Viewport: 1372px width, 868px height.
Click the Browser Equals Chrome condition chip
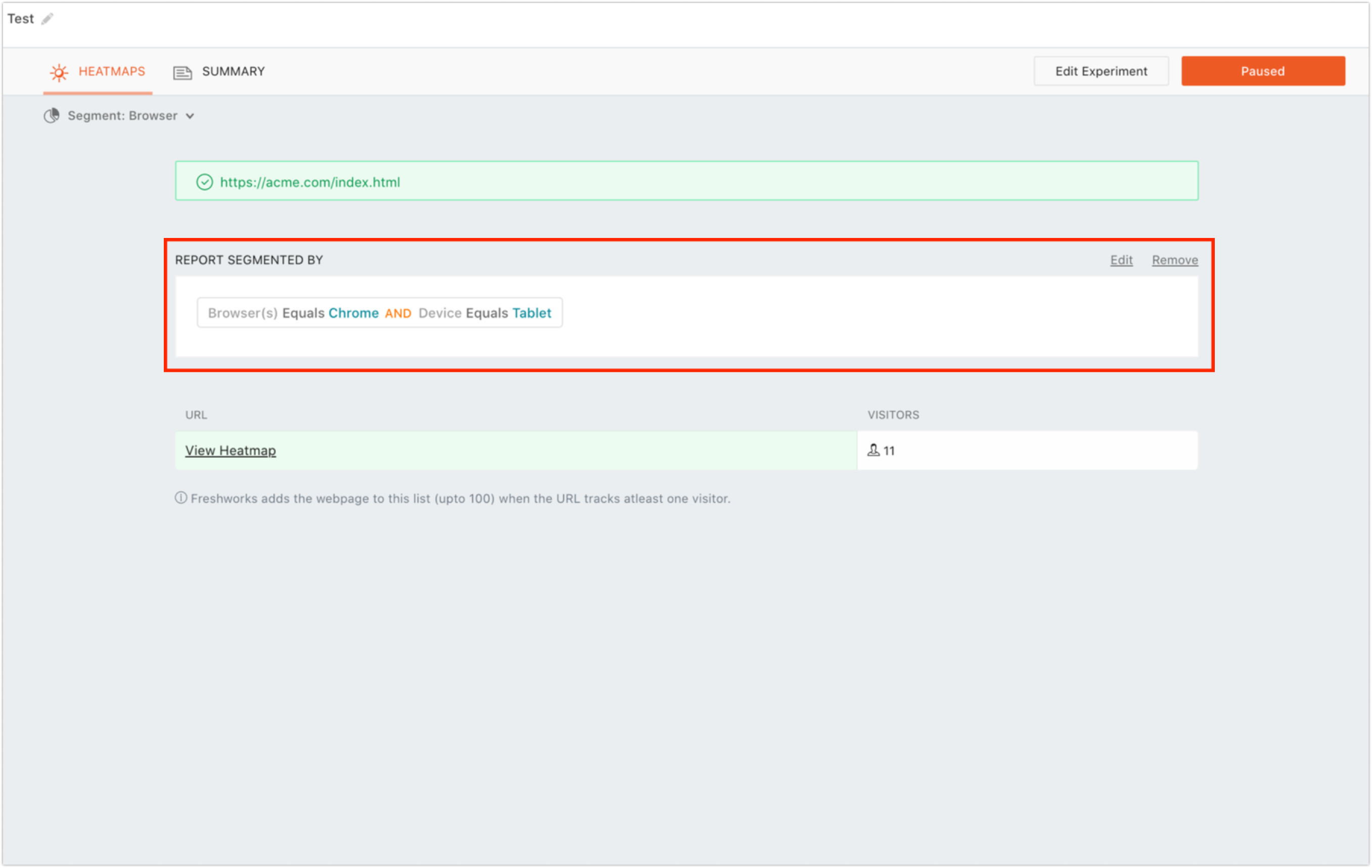tap(293, 313)
